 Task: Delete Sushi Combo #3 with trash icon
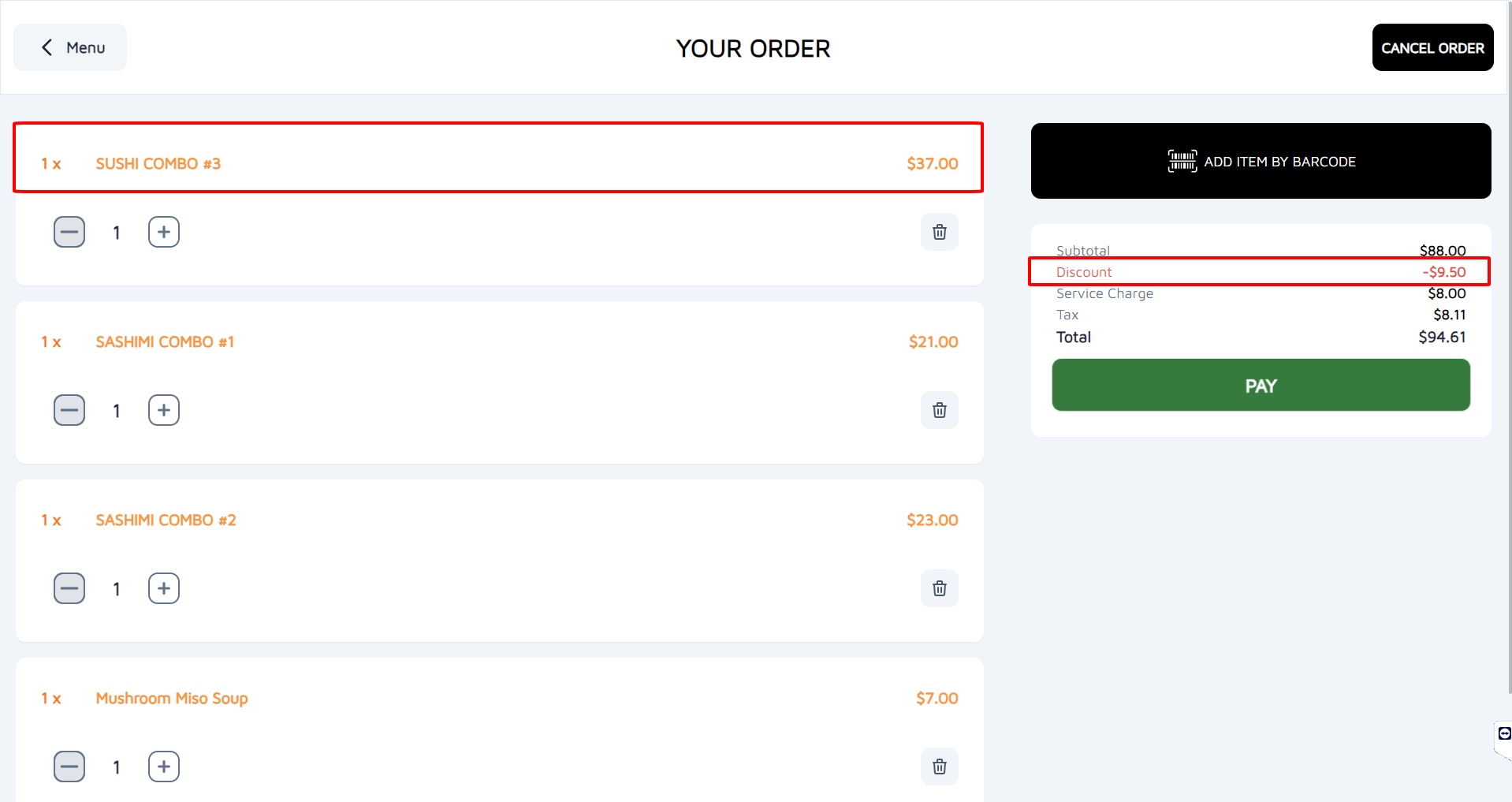coord(939,232)
